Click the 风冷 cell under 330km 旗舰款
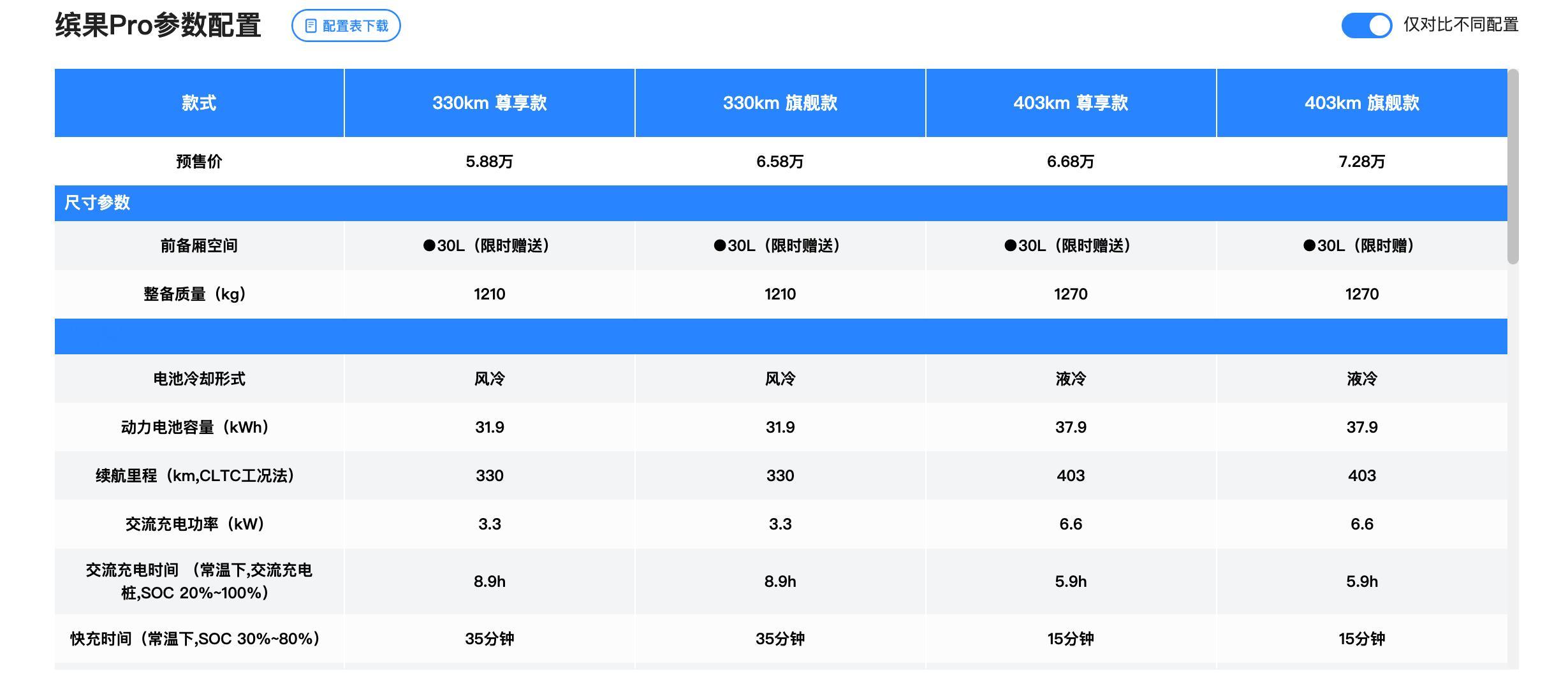1568x678 pixels. point(780,379)
